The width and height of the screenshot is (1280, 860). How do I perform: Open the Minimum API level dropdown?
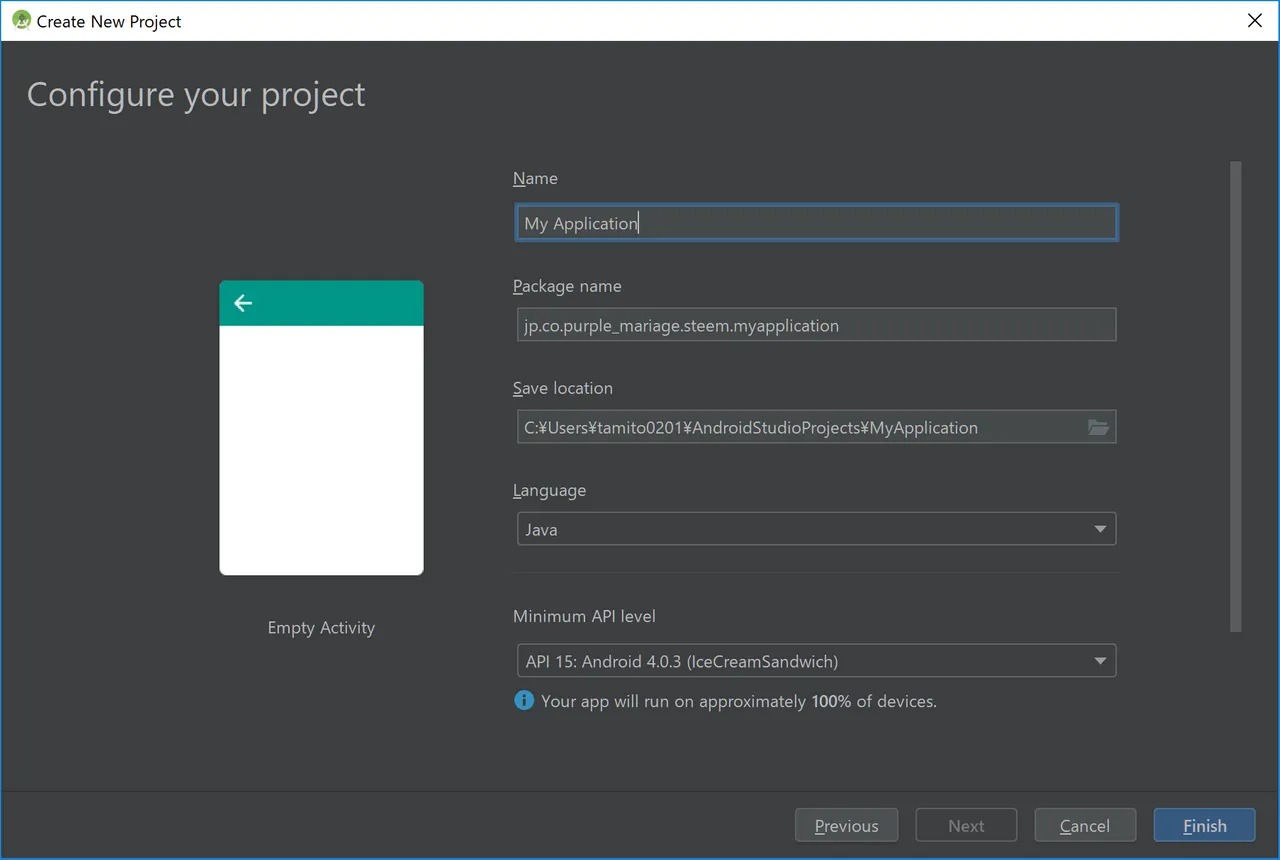(x=816, y=661)
